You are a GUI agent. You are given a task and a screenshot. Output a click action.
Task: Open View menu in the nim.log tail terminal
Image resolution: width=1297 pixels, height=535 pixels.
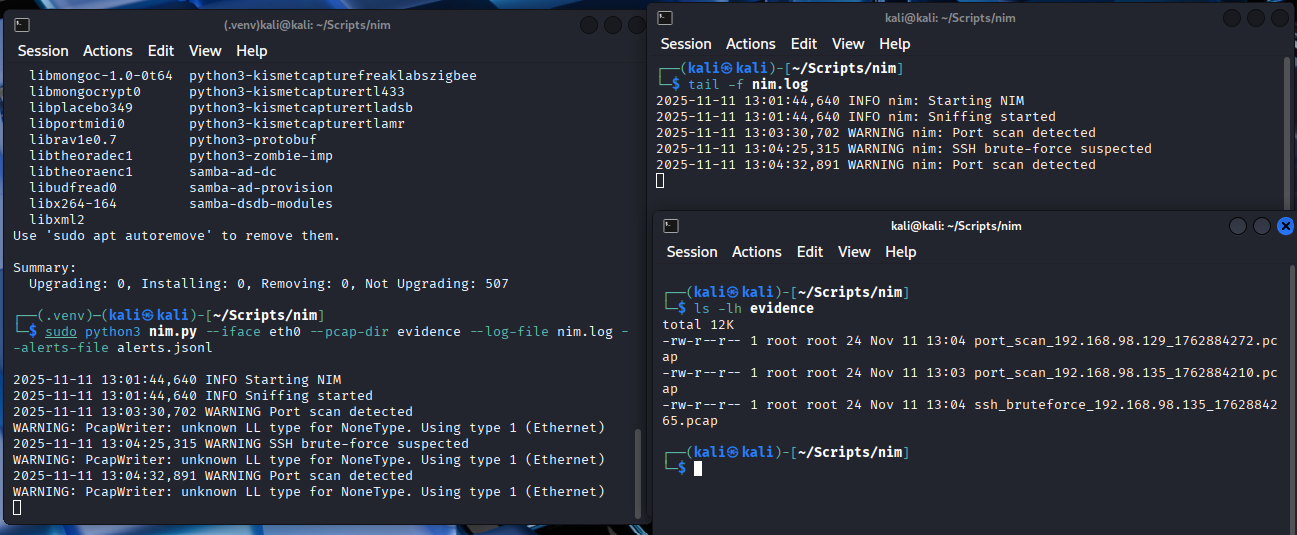pyautogui.click(x=848, y=44)
